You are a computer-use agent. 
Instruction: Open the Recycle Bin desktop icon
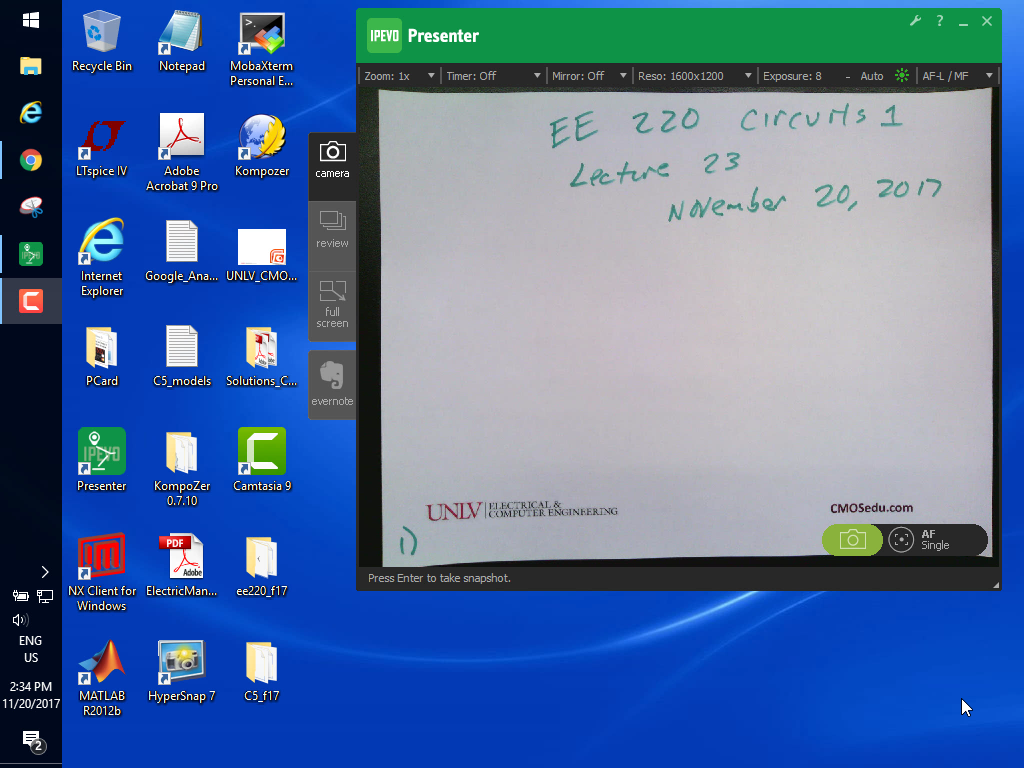101,42
